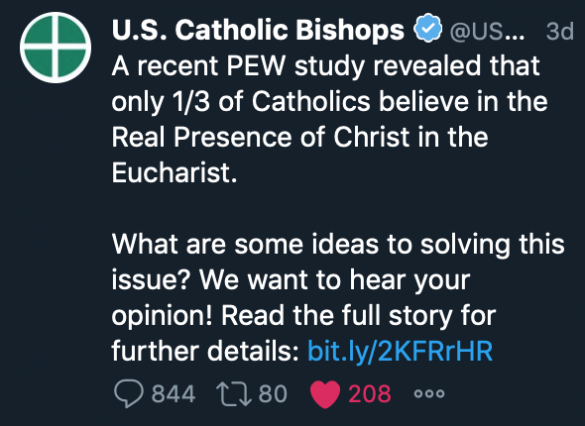Click the retweet arrows icon
585x426 pixels.
(x=234, y=394)
